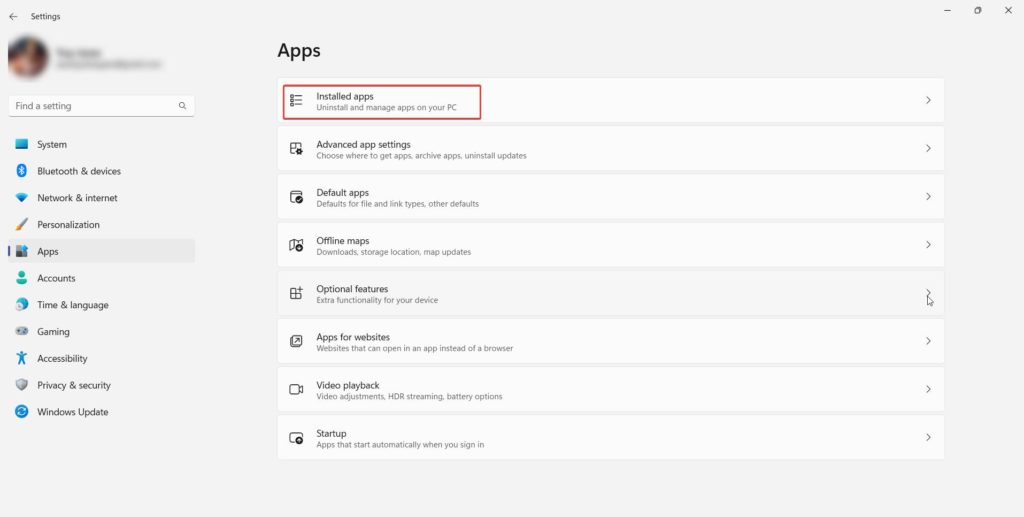Select Network & internet in sidebar

coord(77,198)
